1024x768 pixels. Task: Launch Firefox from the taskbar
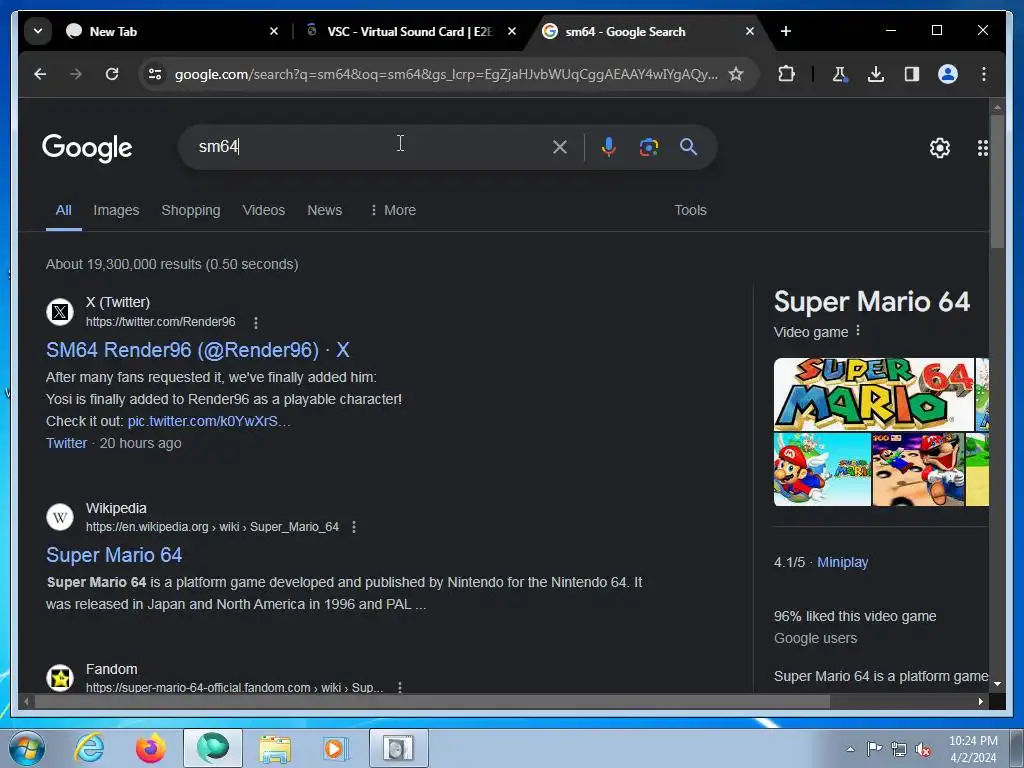(151, 748)
